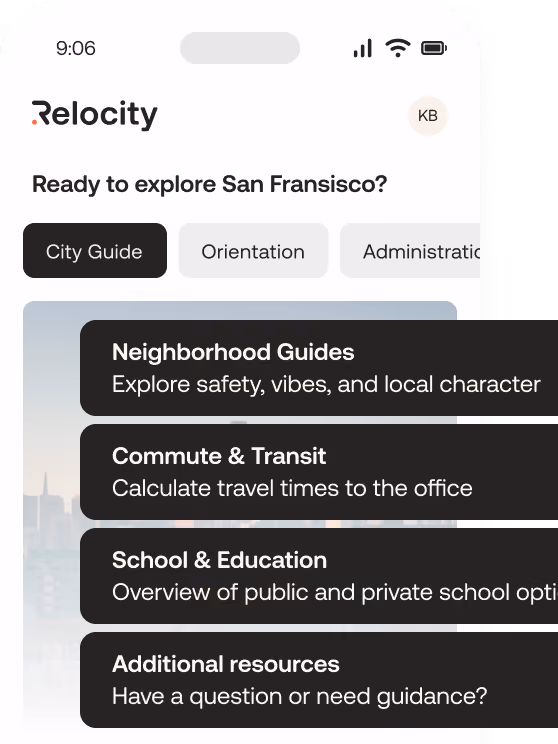
Task: Tap the Relocity logo
Action: click(x=94, y=115)
